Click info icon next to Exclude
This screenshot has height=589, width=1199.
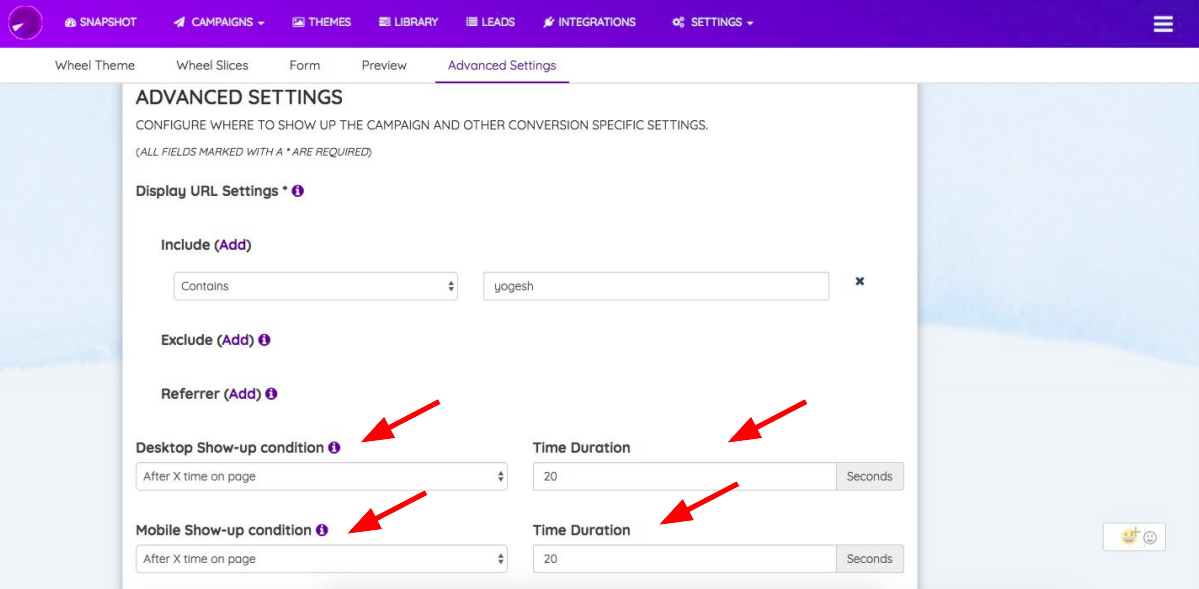pyautogui.click(x=264, y=340)
